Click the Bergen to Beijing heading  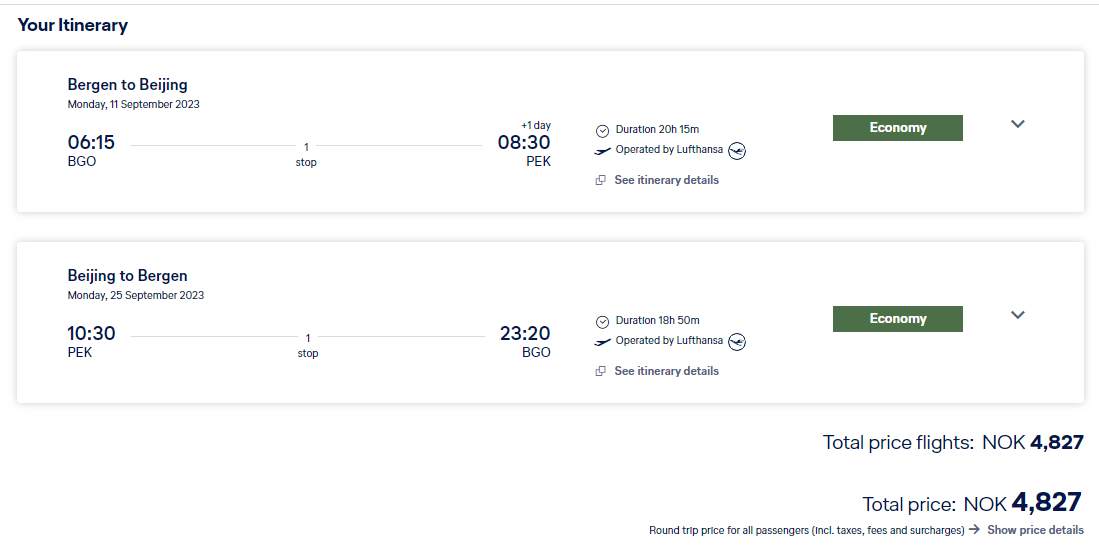pyautogui.click(x=128, y=85)
